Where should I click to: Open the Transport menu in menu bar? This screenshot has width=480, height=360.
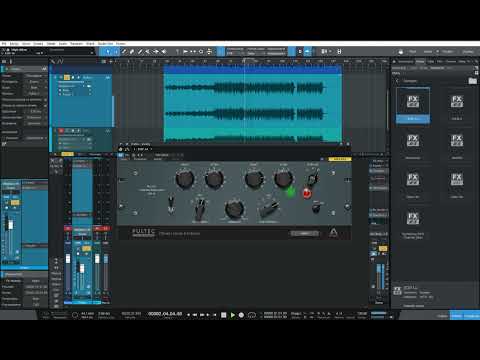tap(76, 44)
